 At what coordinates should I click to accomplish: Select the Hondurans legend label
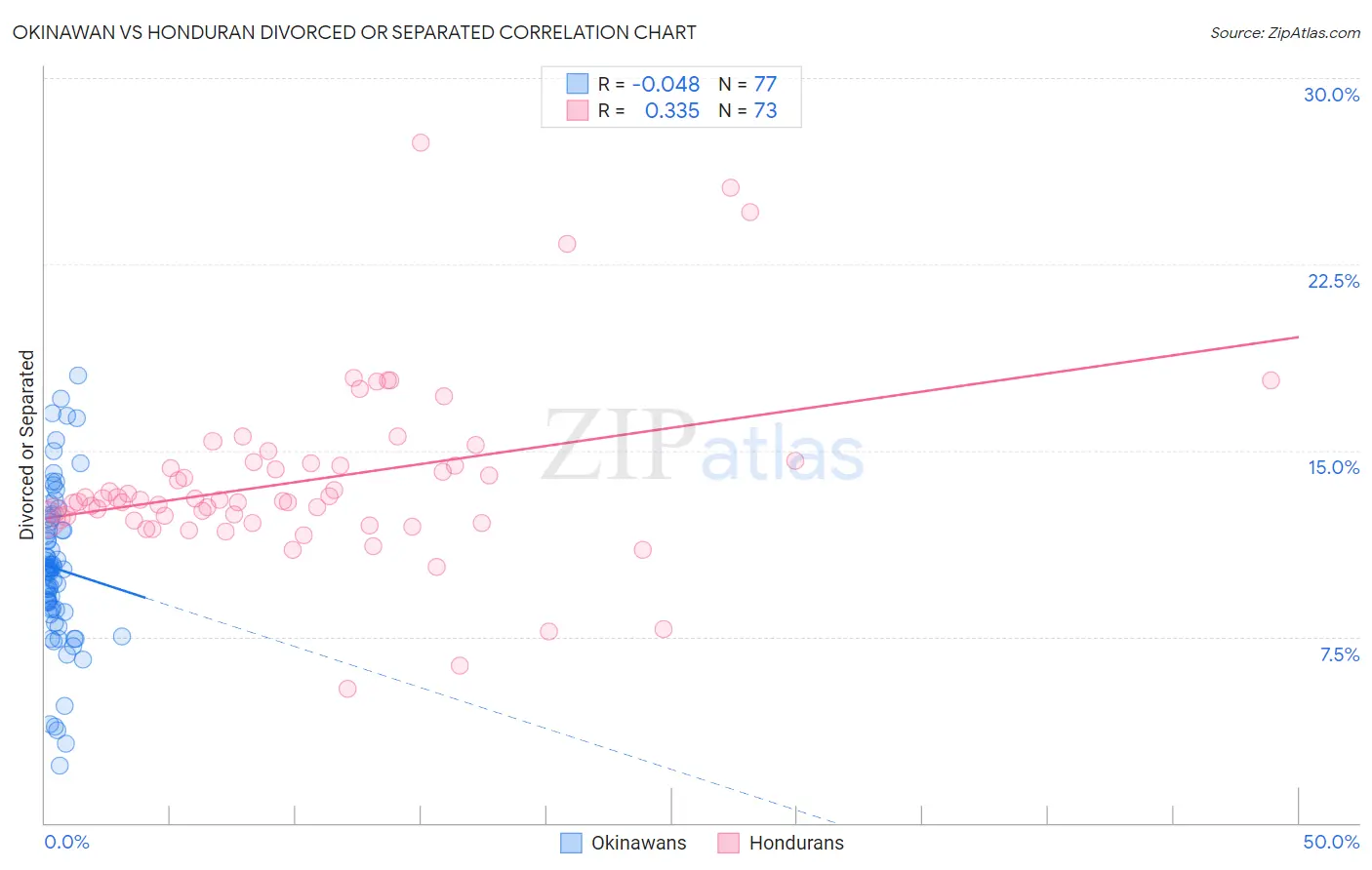point(796,843)
